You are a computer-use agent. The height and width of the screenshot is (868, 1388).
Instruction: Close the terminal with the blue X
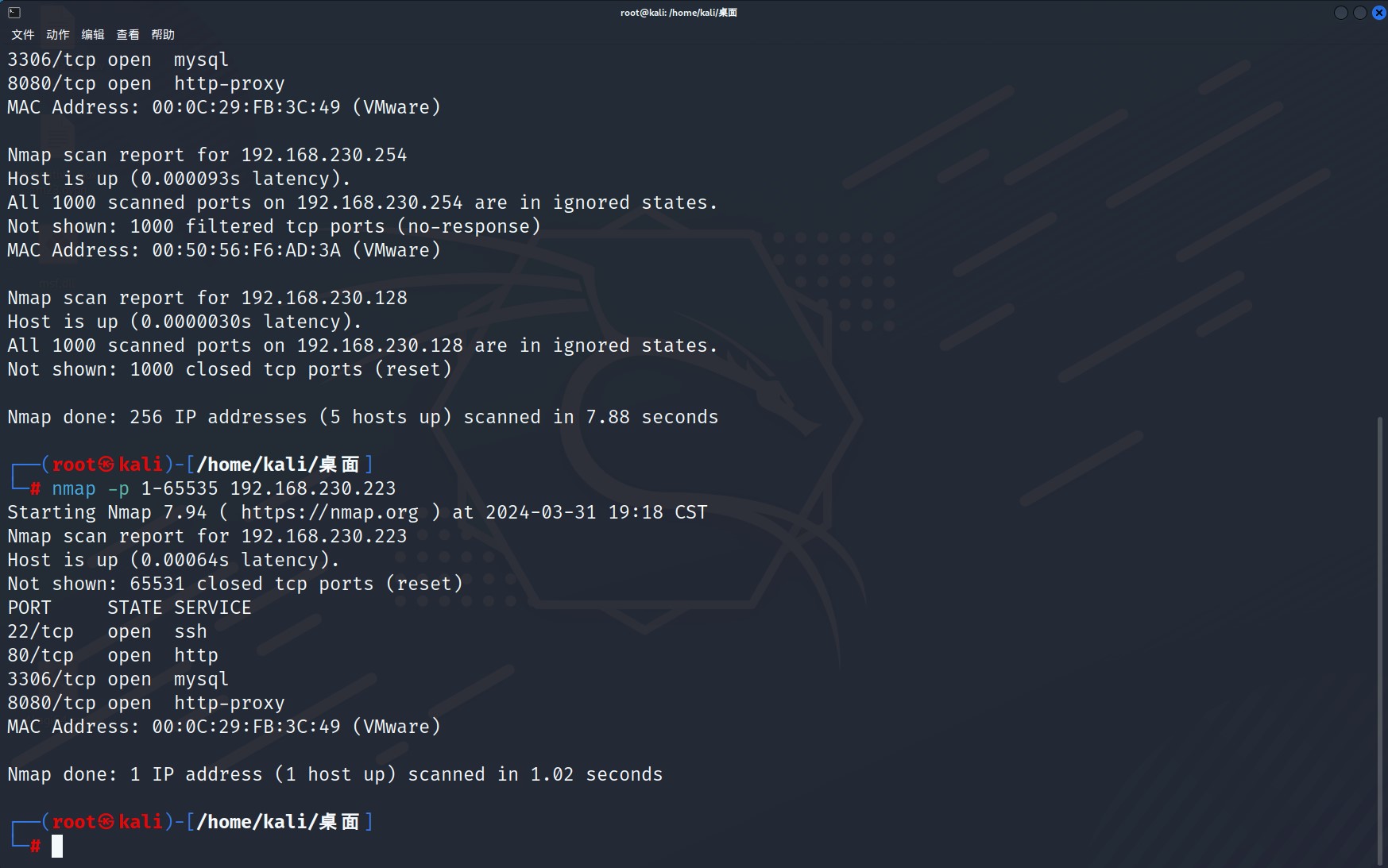tap(1379, 12)
